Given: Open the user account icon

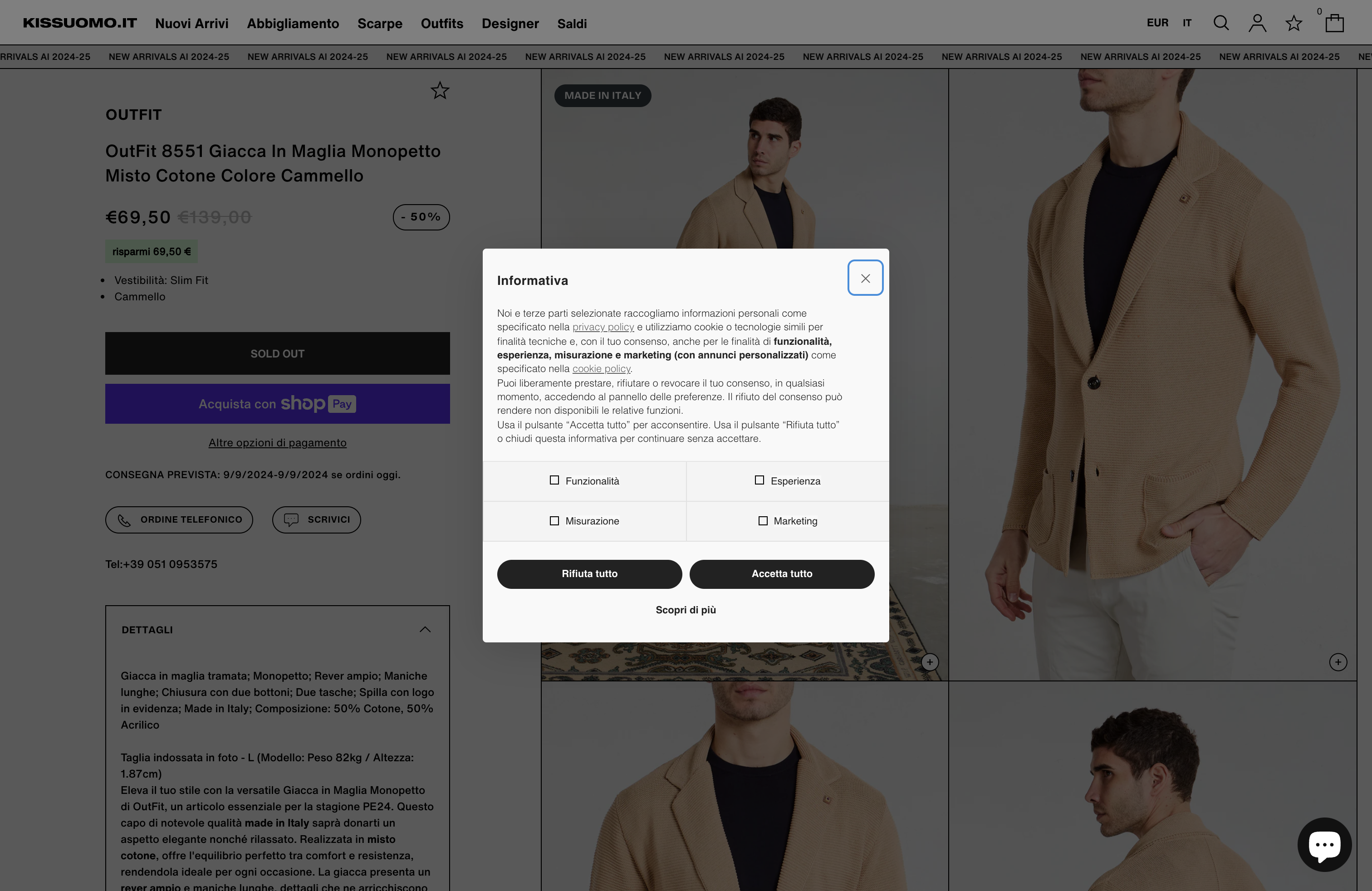Looking at the screenshot, I should point(1257,23).
